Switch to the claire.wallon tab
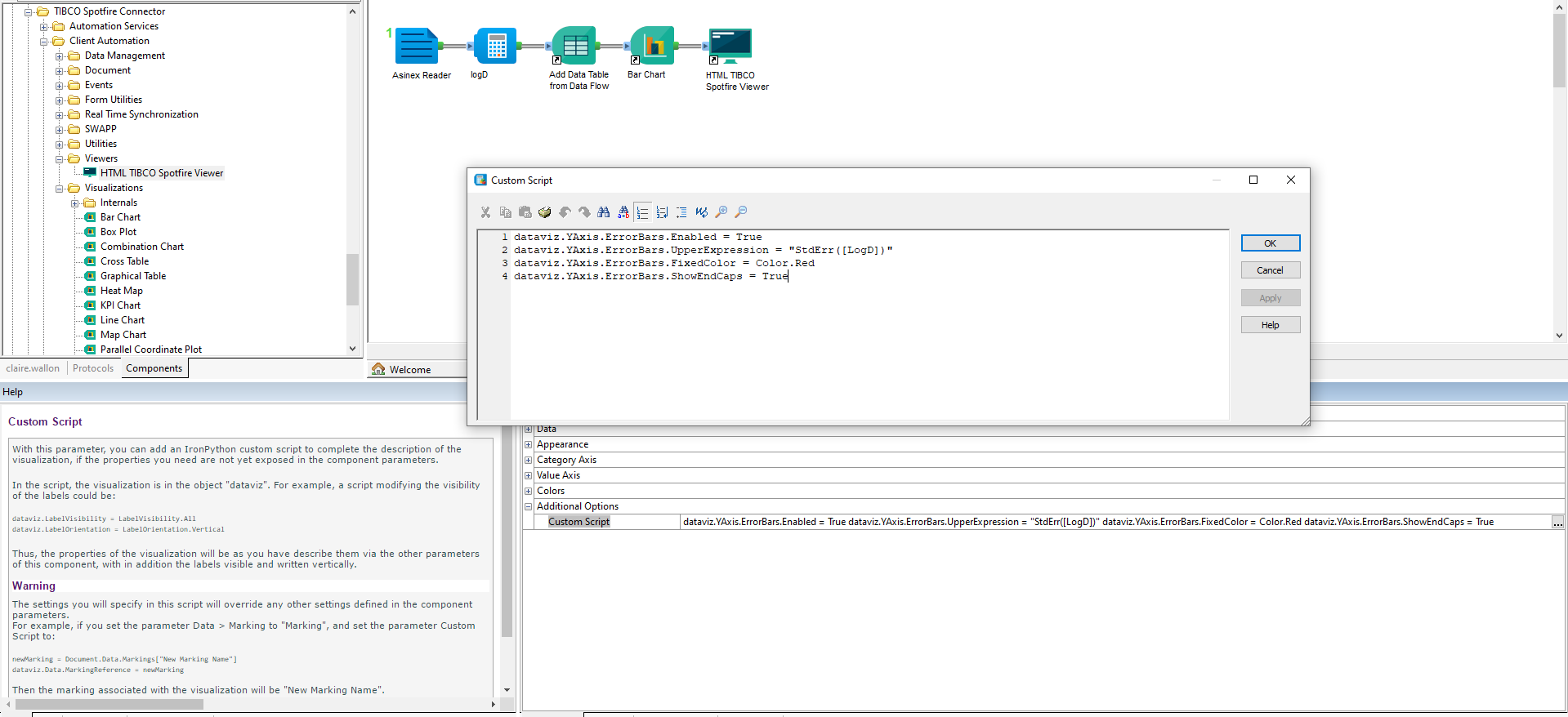This screenshot has width=1568, height=717. tap(33, 368)
